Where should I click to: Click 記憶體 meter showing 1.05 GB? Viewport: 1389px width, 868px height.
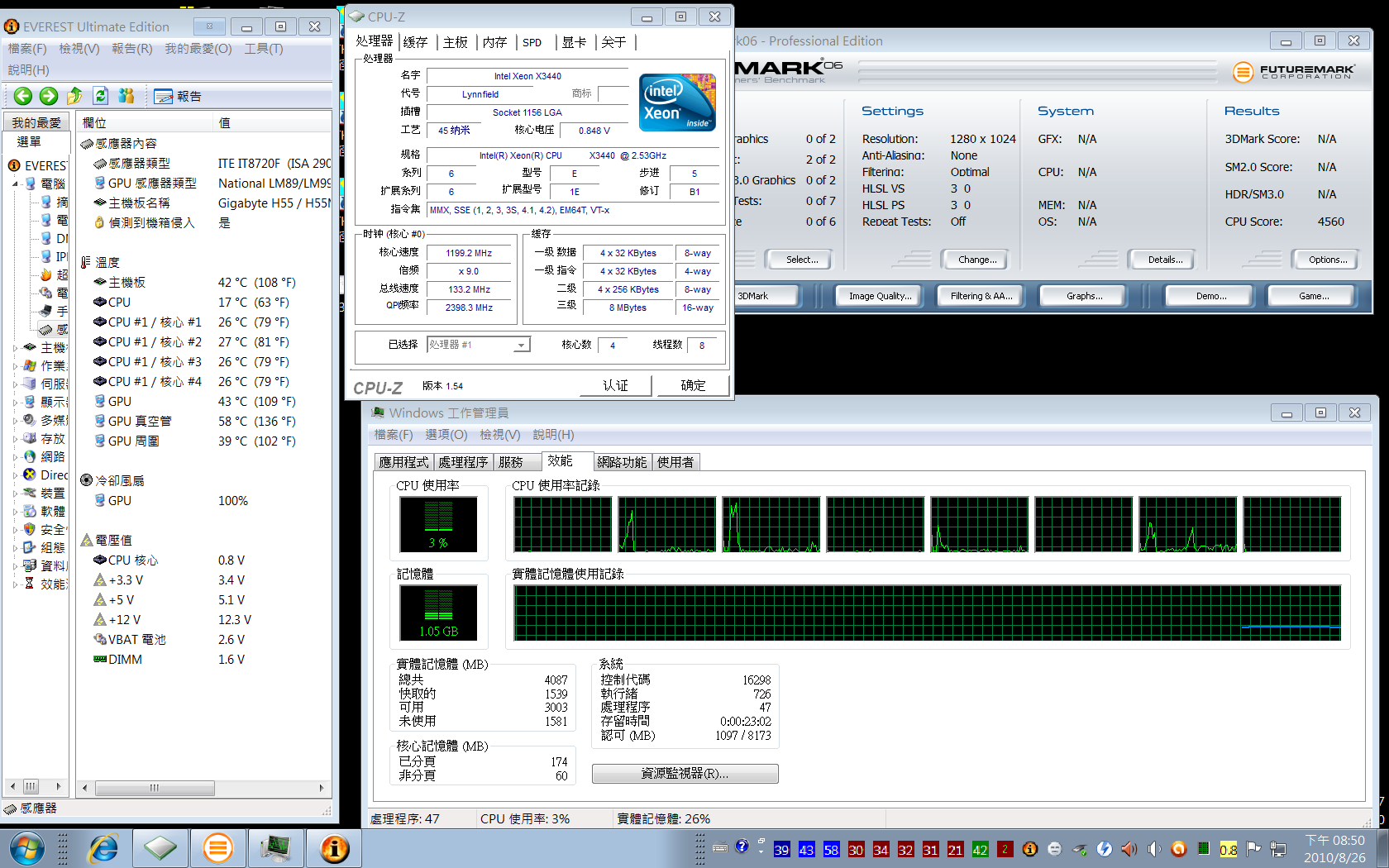(x=438, y=613)
